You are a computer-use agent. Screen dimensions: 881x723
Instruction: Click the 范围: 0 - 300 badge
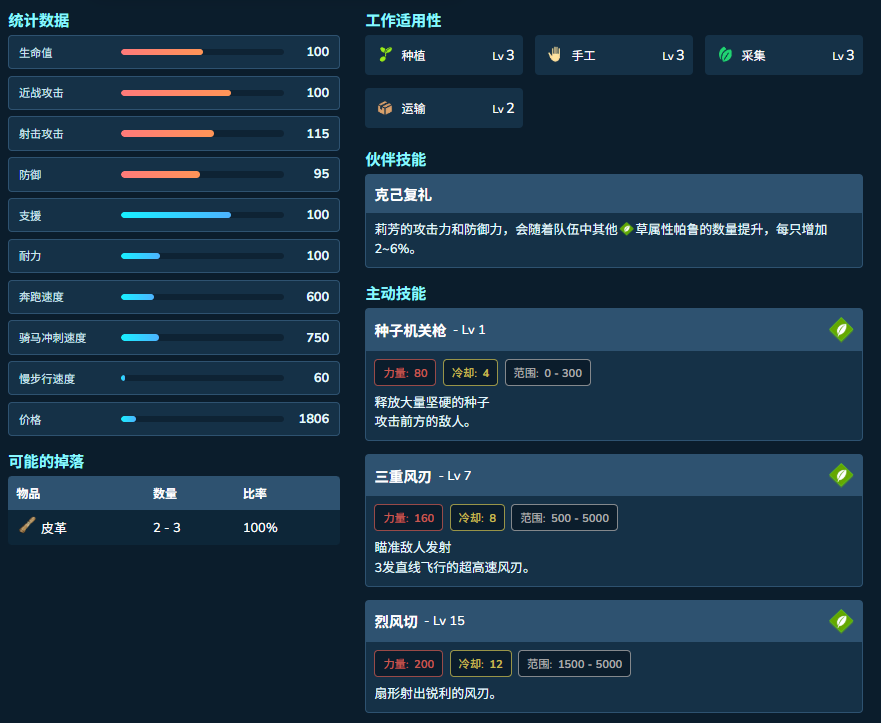(548, 372)
